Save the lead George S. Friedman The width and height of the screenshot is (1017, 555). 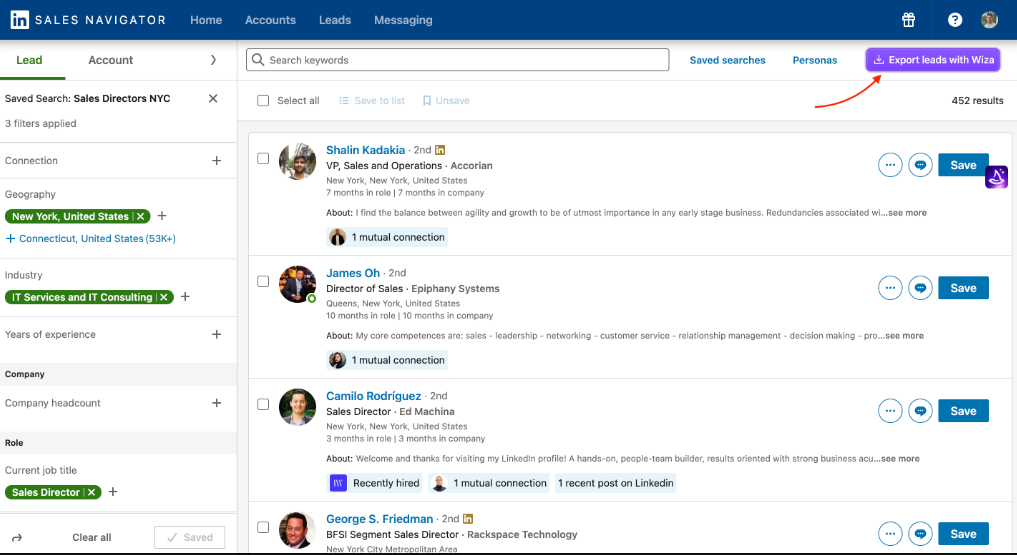(963, 534)
